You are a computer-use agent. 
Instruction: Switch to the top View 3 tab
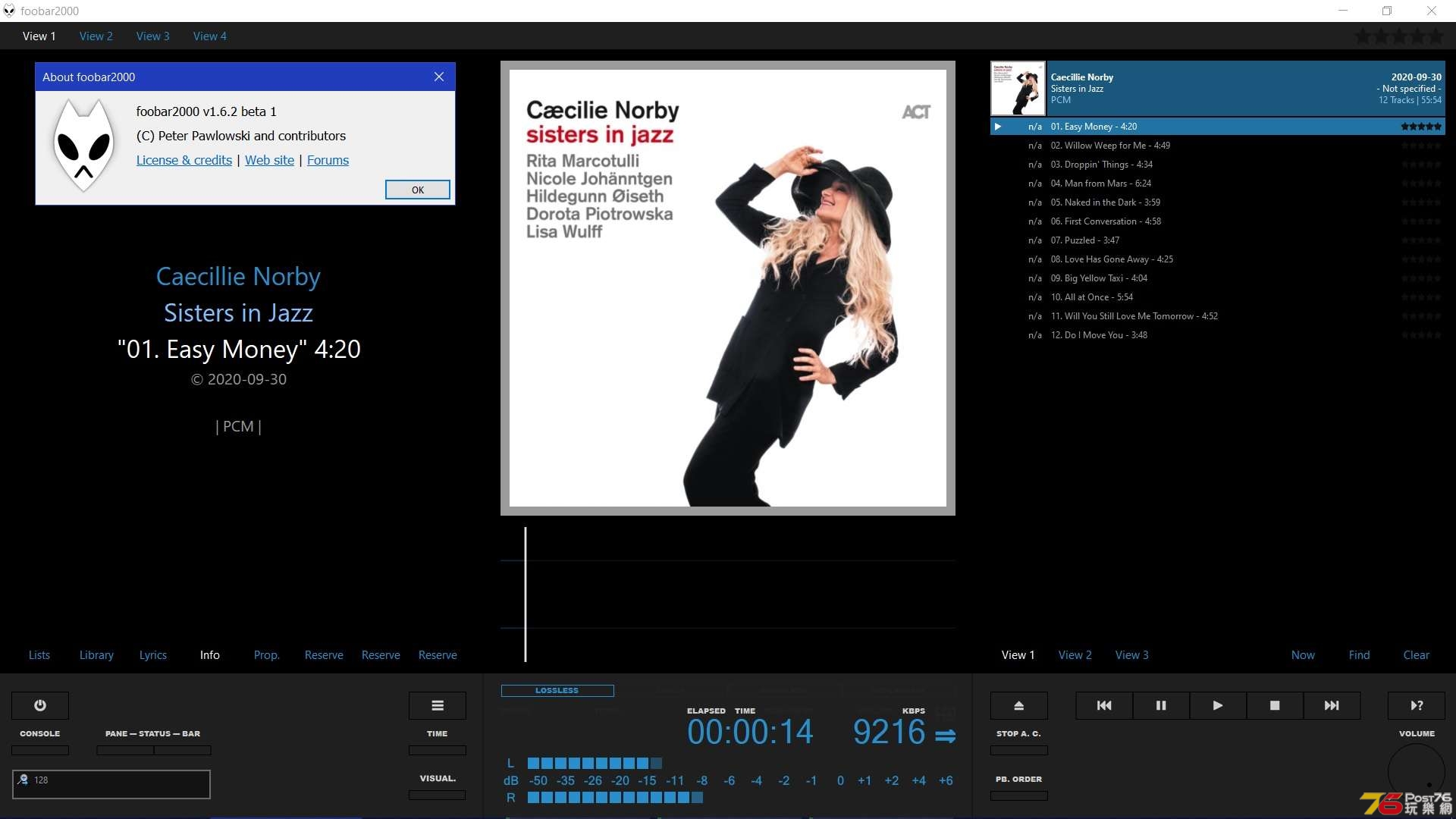click(152, 36)
